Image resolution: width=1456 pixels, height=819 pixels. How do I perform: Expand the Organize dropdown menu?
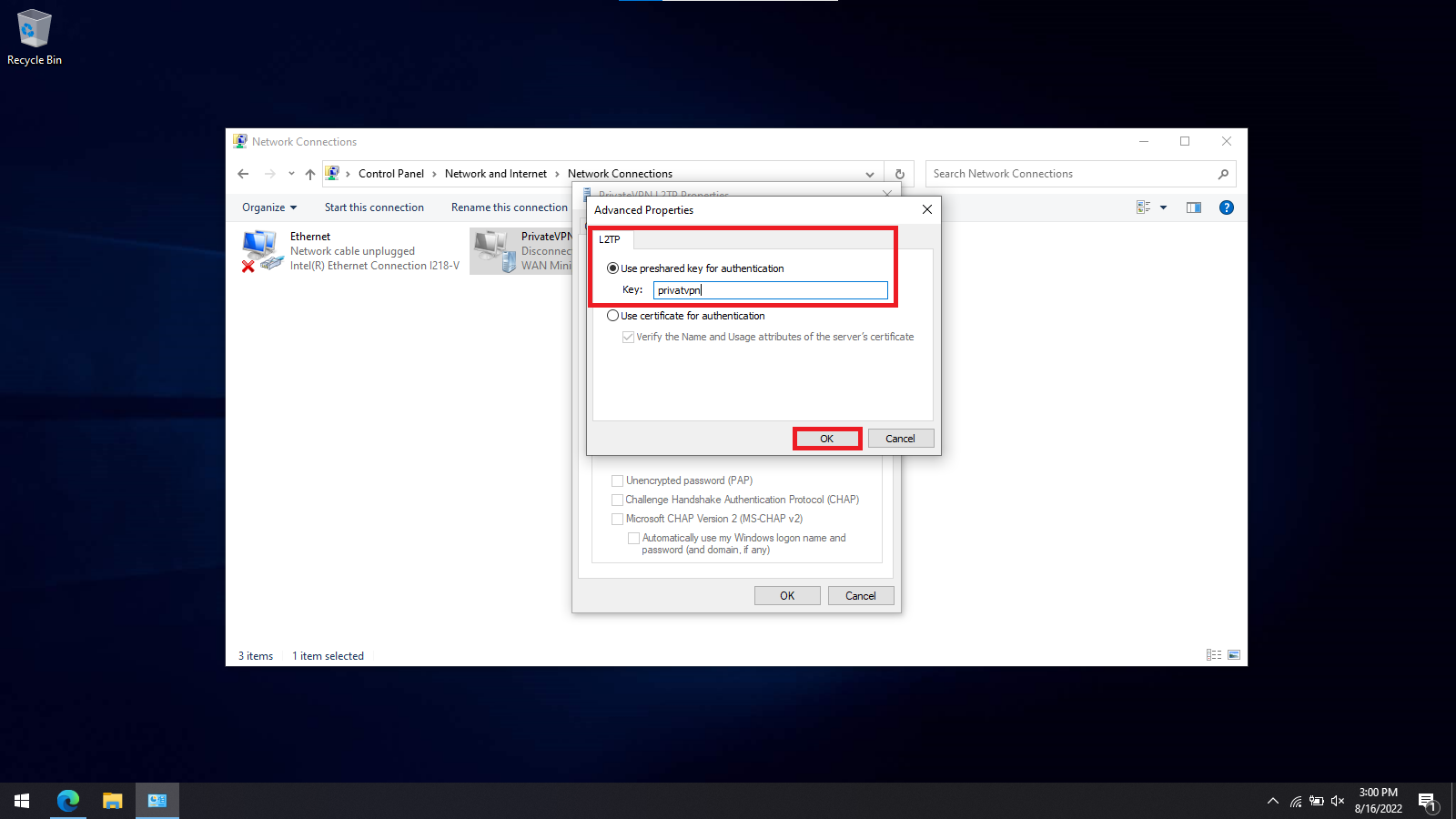tap(268, 207)
